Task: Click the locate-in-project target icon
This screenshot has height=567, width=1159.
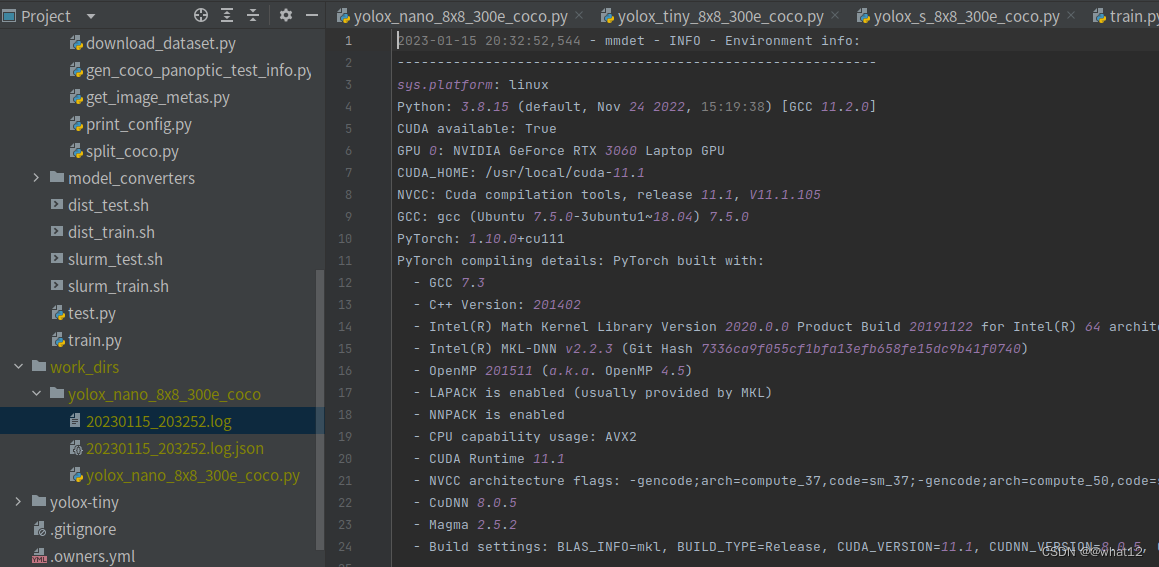Action: click(200, 15)
